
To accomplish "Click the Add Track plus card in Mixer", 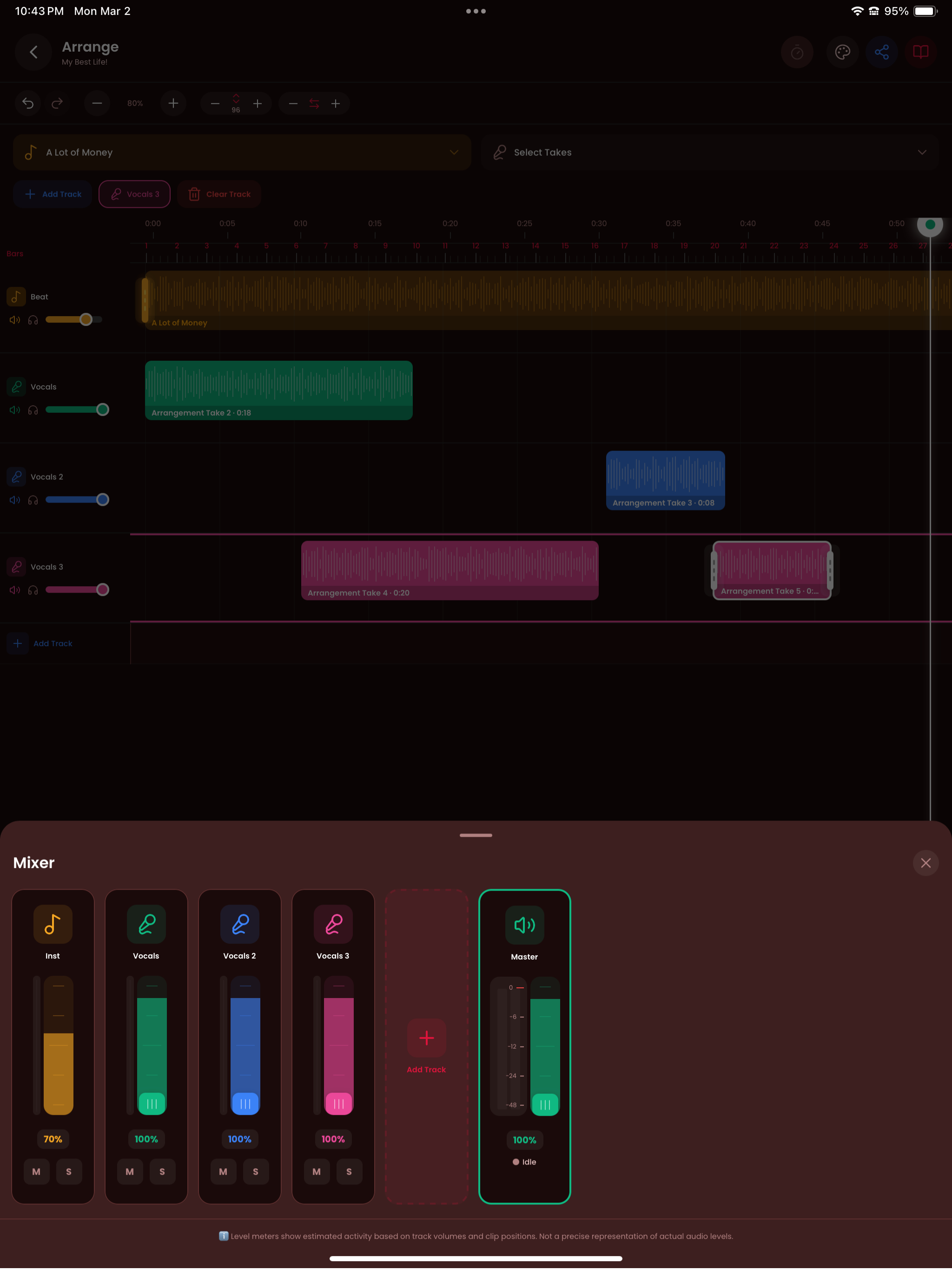I will click(427, 1047).
